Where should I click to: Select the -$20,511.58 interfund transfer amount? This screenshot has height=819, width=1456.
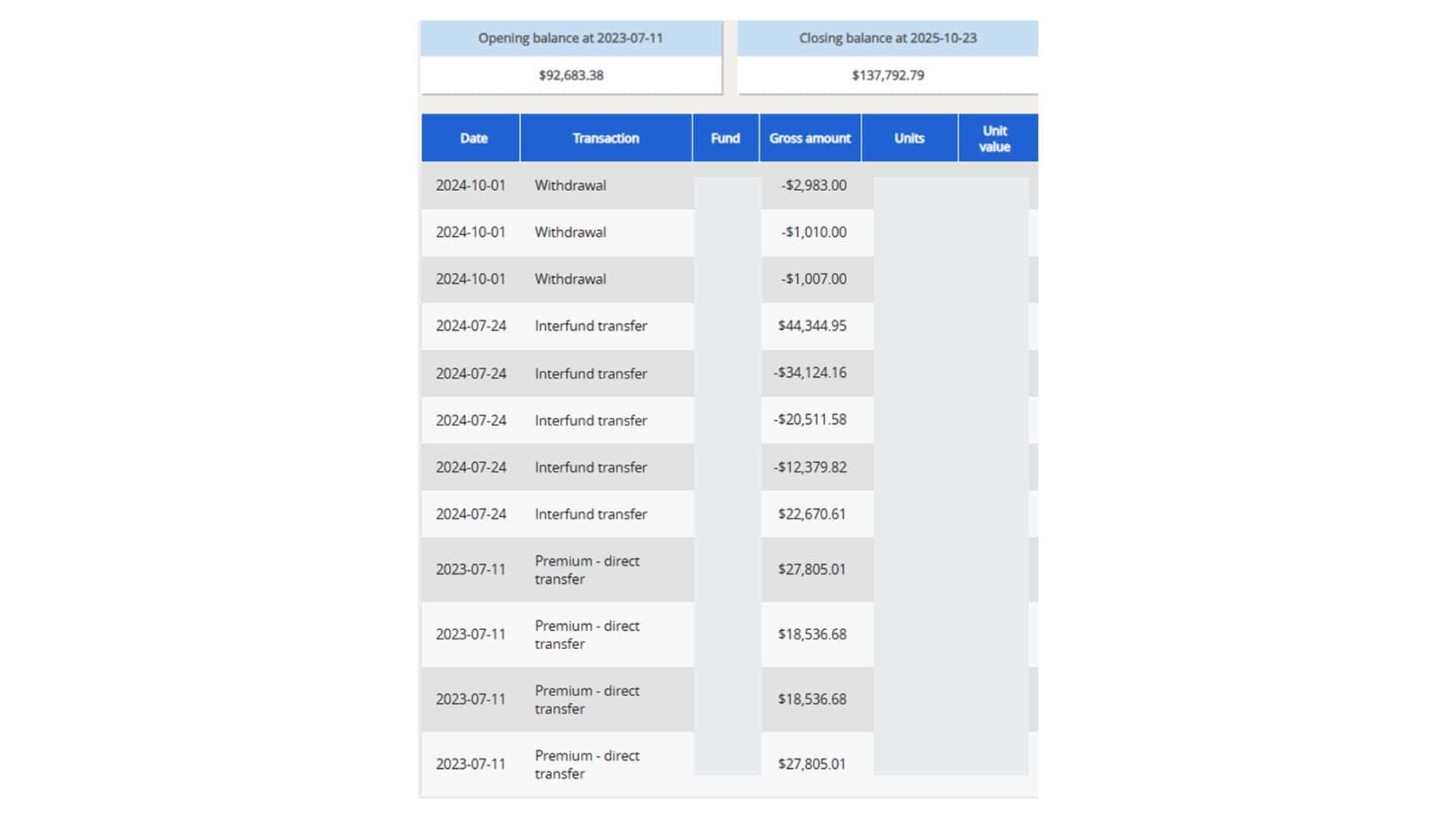pyautogui.click(x=810, y=420)
